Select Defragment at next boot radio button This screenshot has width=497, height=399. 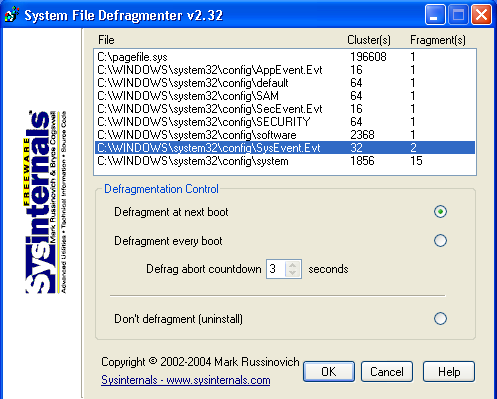click(440, 212)
